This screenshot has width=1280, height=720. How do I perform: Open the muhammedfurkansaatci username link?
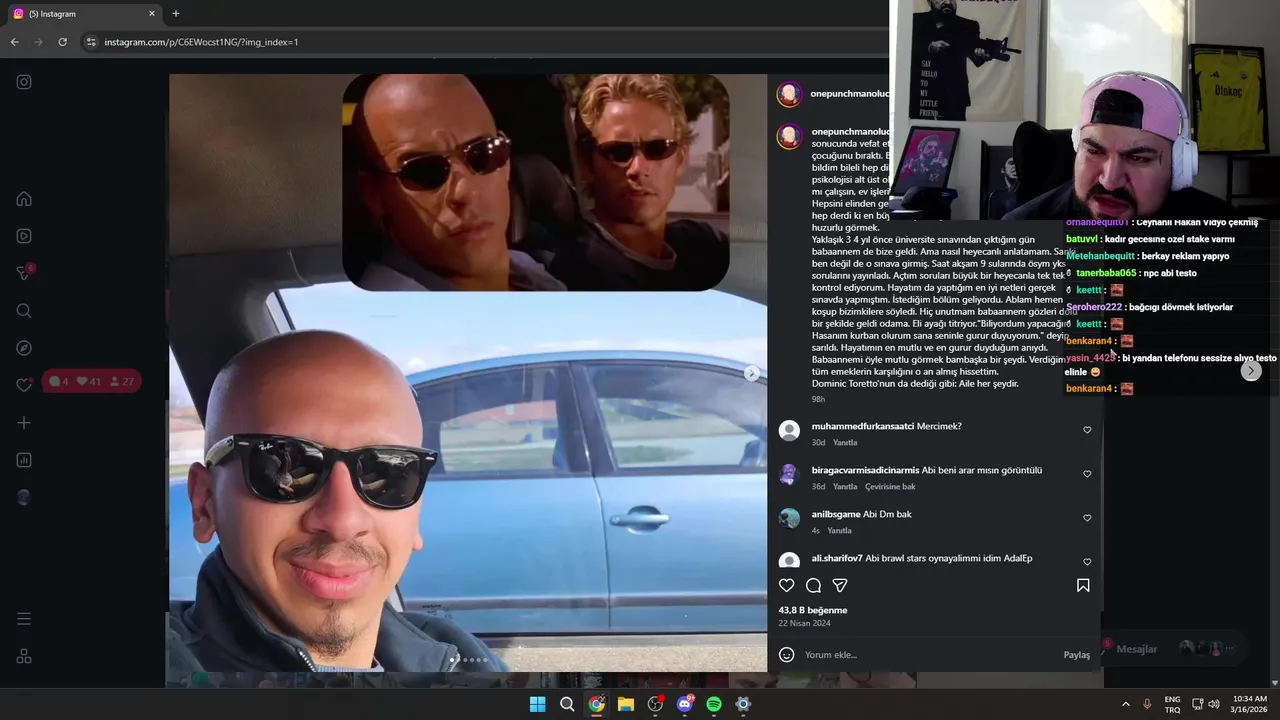point(863,426)
